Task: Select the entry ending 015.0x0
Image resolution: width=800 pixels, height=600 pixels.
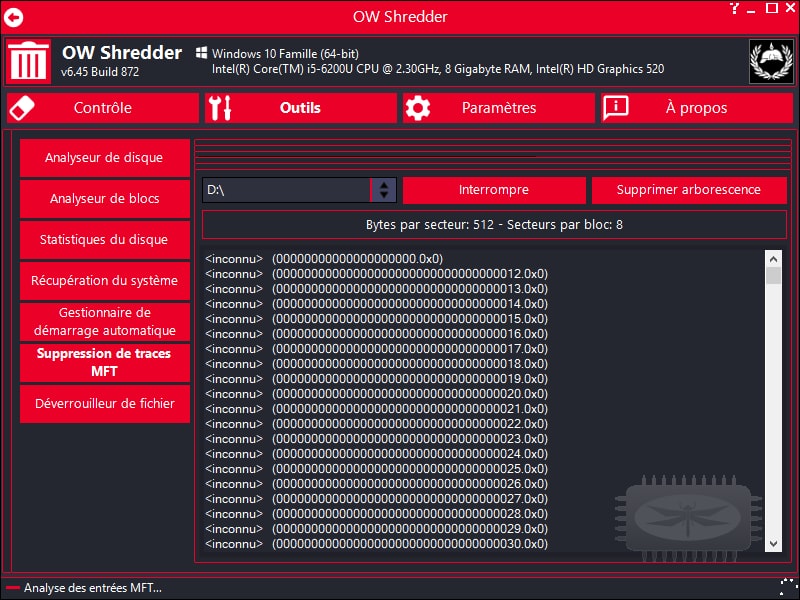Action: (x=377, y=319)
